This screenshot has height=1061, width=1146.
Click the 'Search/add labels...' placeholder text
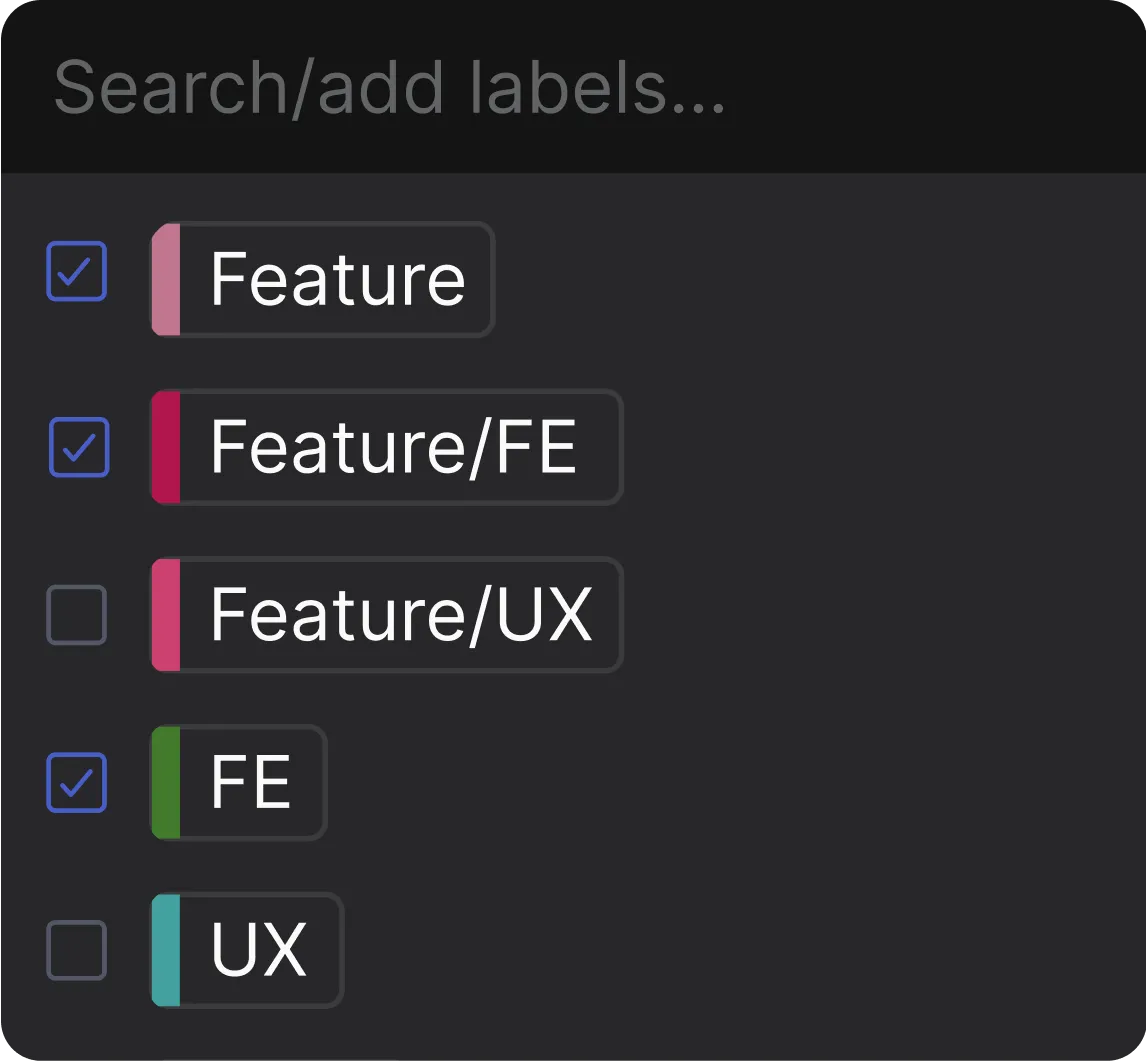click(389, 88)
